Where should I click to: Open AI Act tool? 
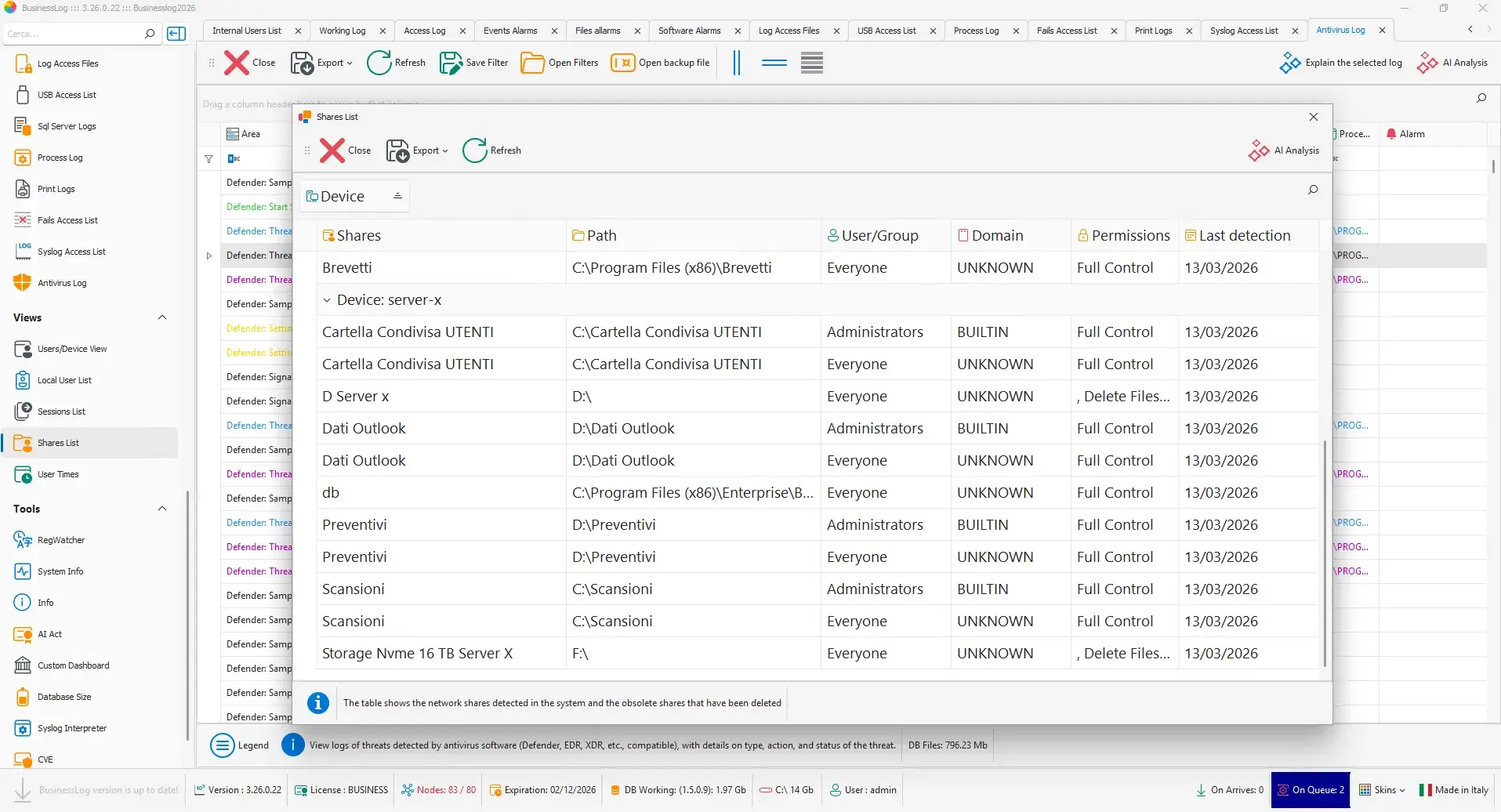(x=49, y=634)
